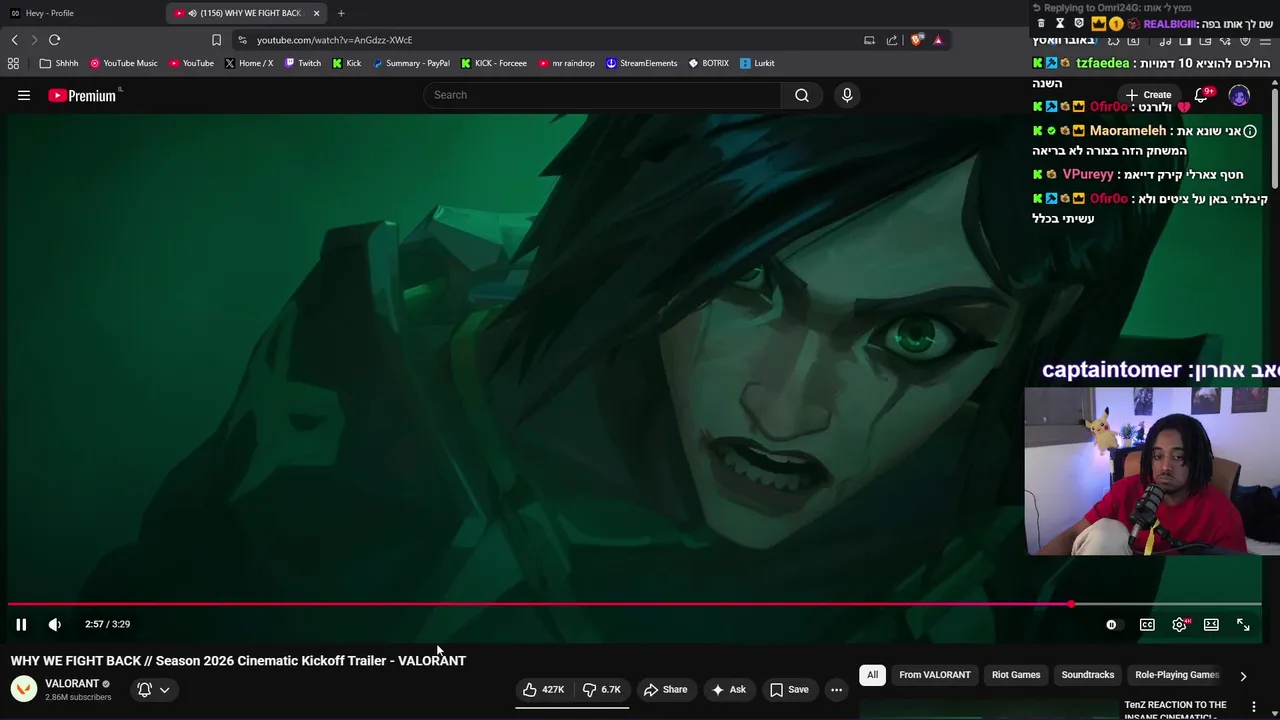This screenshot has height=720, width=1280.
Task: Click the YouTube Search field
Action: [x=602, y=95]
